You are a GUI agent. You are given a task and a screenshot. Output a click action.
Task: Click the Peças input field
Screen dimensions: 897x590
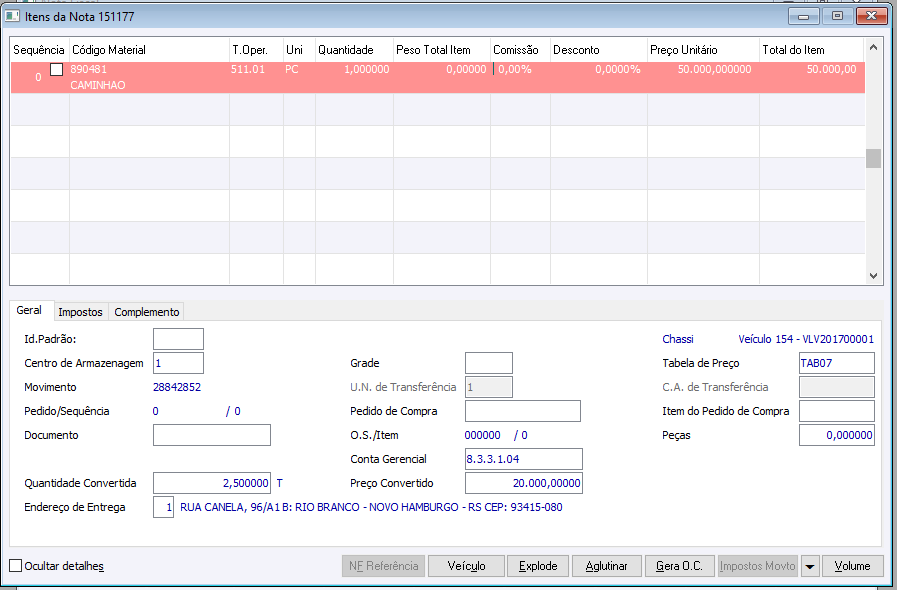click(837, 435)
